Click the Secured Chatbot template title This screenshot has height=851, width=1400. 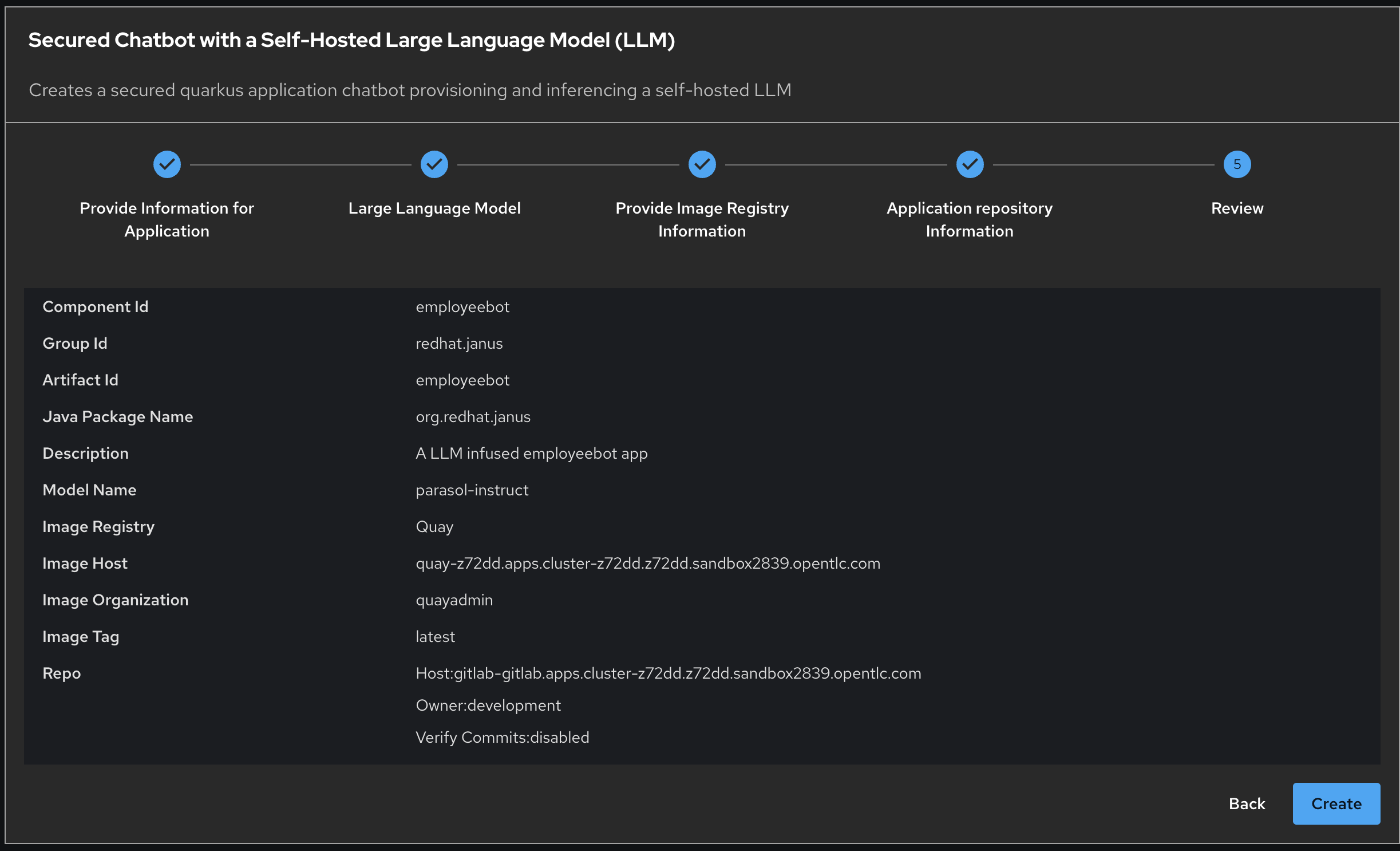351,40
